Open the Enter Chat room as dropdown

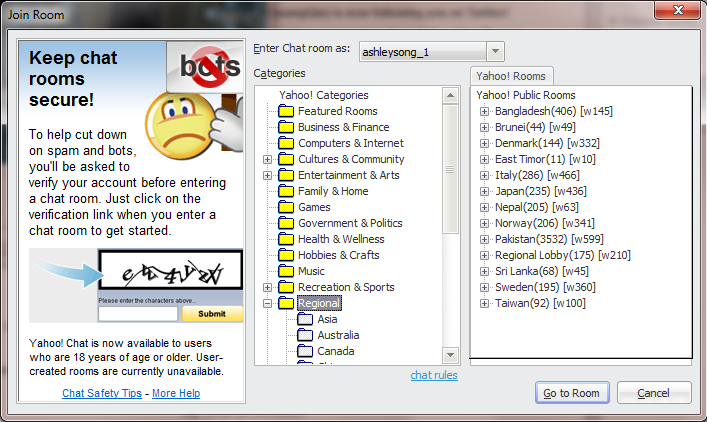pyautogui.click(x=495, y=51)
